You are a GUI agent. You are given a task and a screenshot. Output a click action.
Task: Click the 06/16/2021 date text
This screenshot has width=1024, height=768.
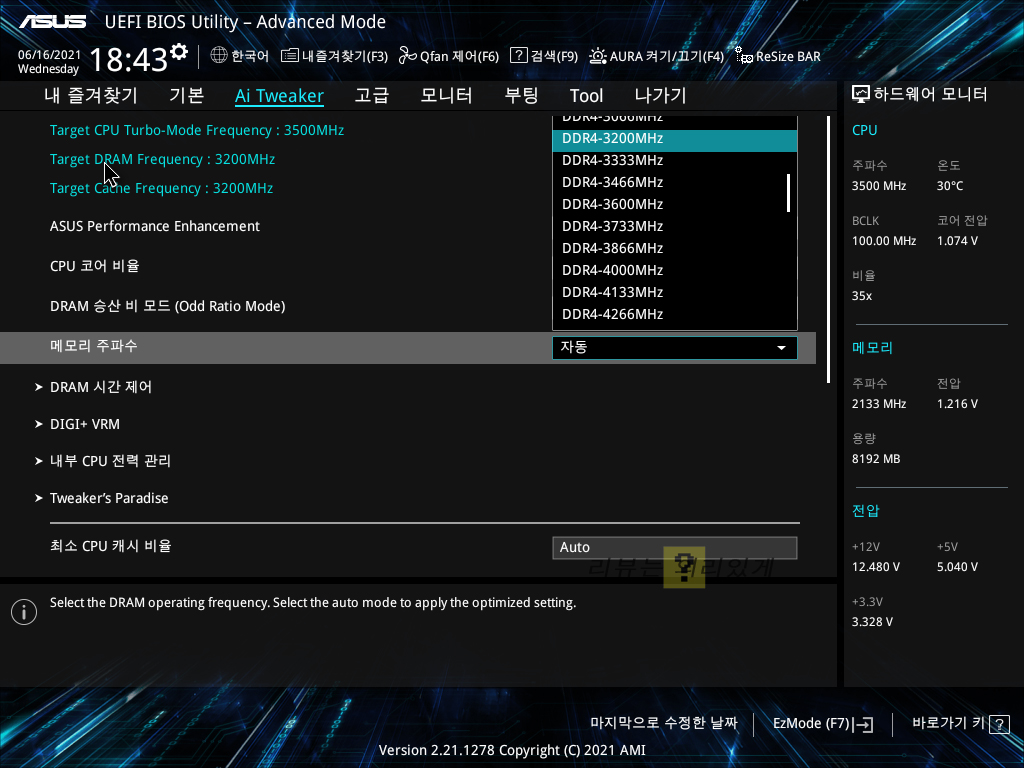(49, 55)
